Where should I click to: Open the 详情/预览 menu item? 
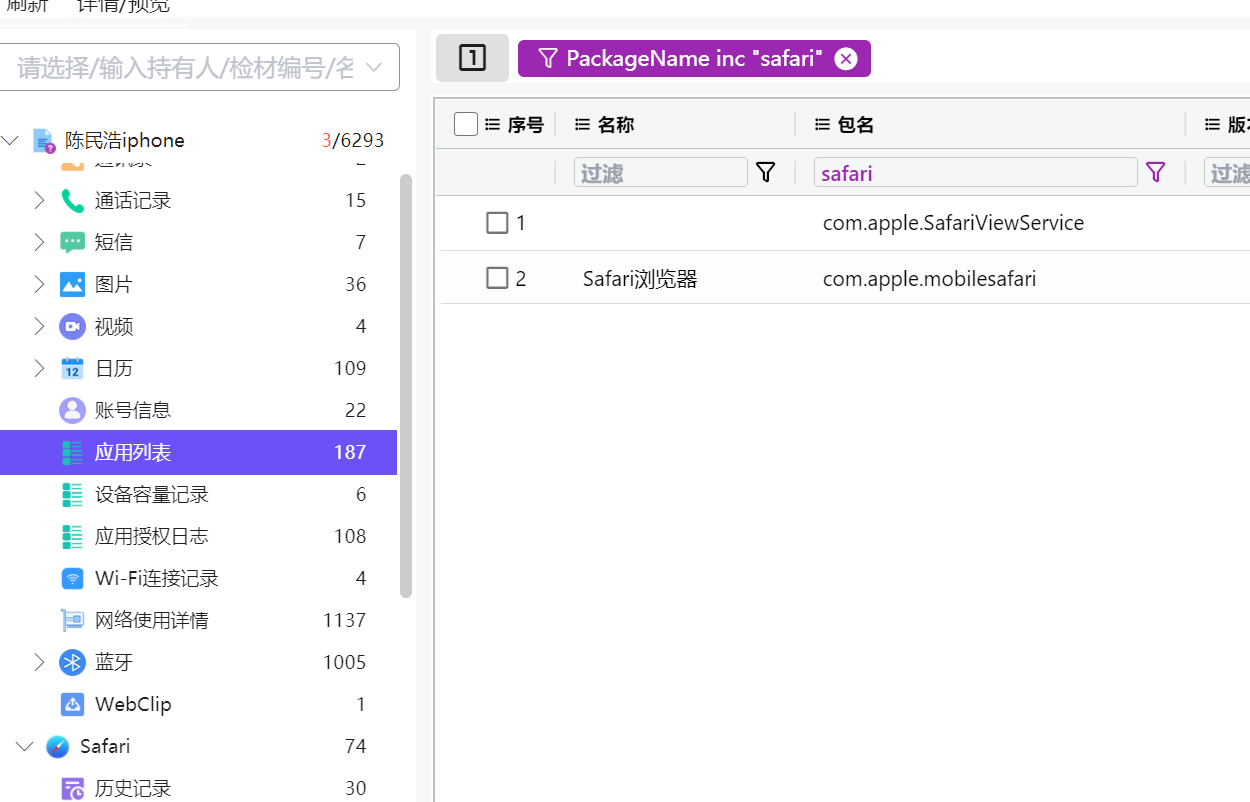123,6
